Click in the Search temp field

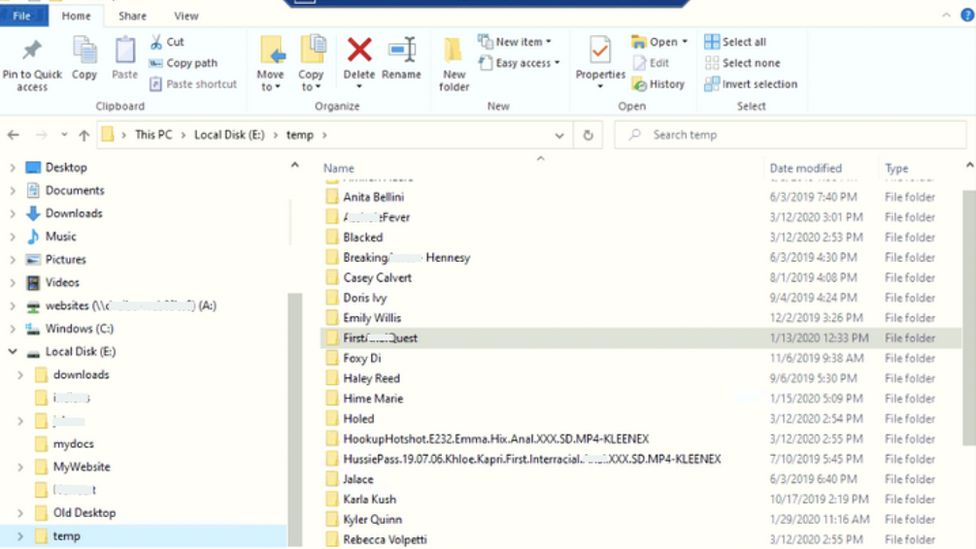coord(791,135)
